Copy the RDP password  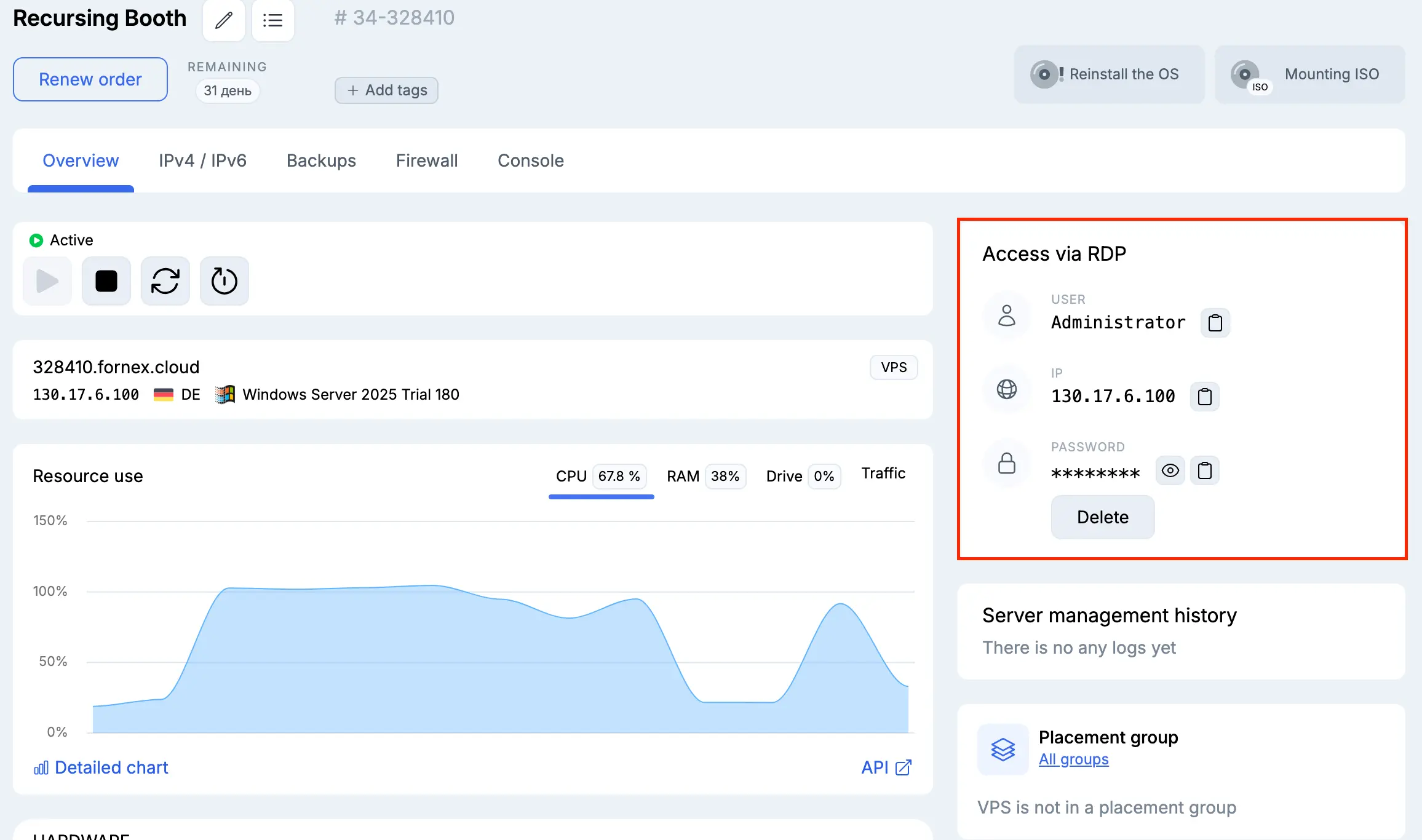pyautogui.click(x=1205, y=471)
